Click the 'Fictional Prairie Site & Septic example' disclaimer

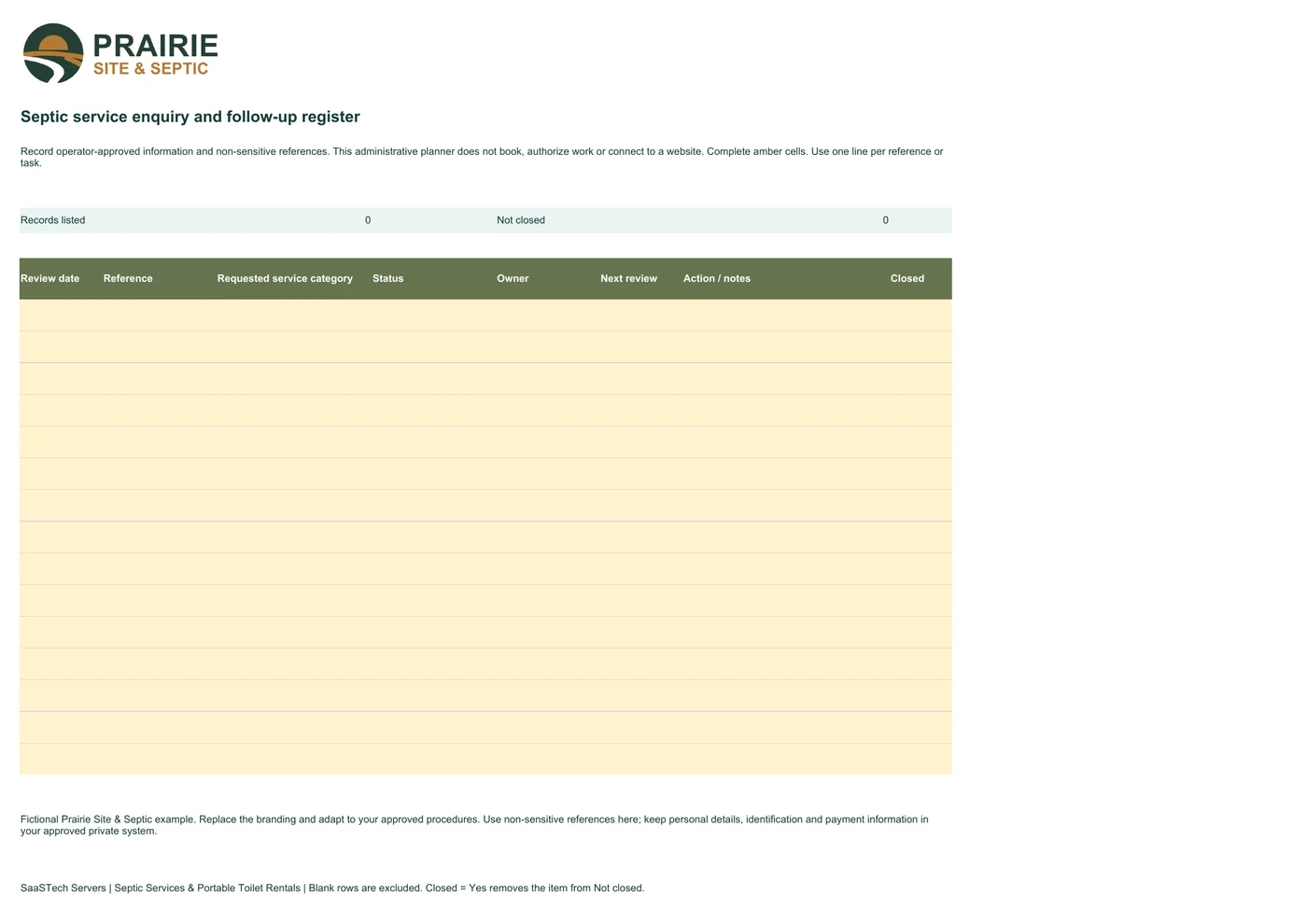coord(474,825)
